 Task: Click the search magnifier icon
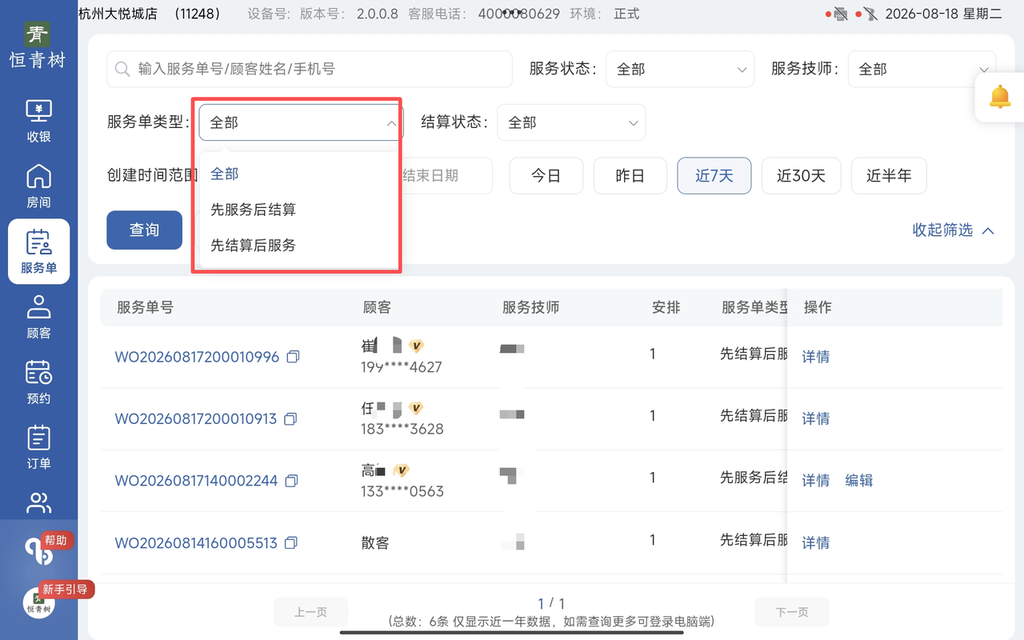click(x=122, y=69)
